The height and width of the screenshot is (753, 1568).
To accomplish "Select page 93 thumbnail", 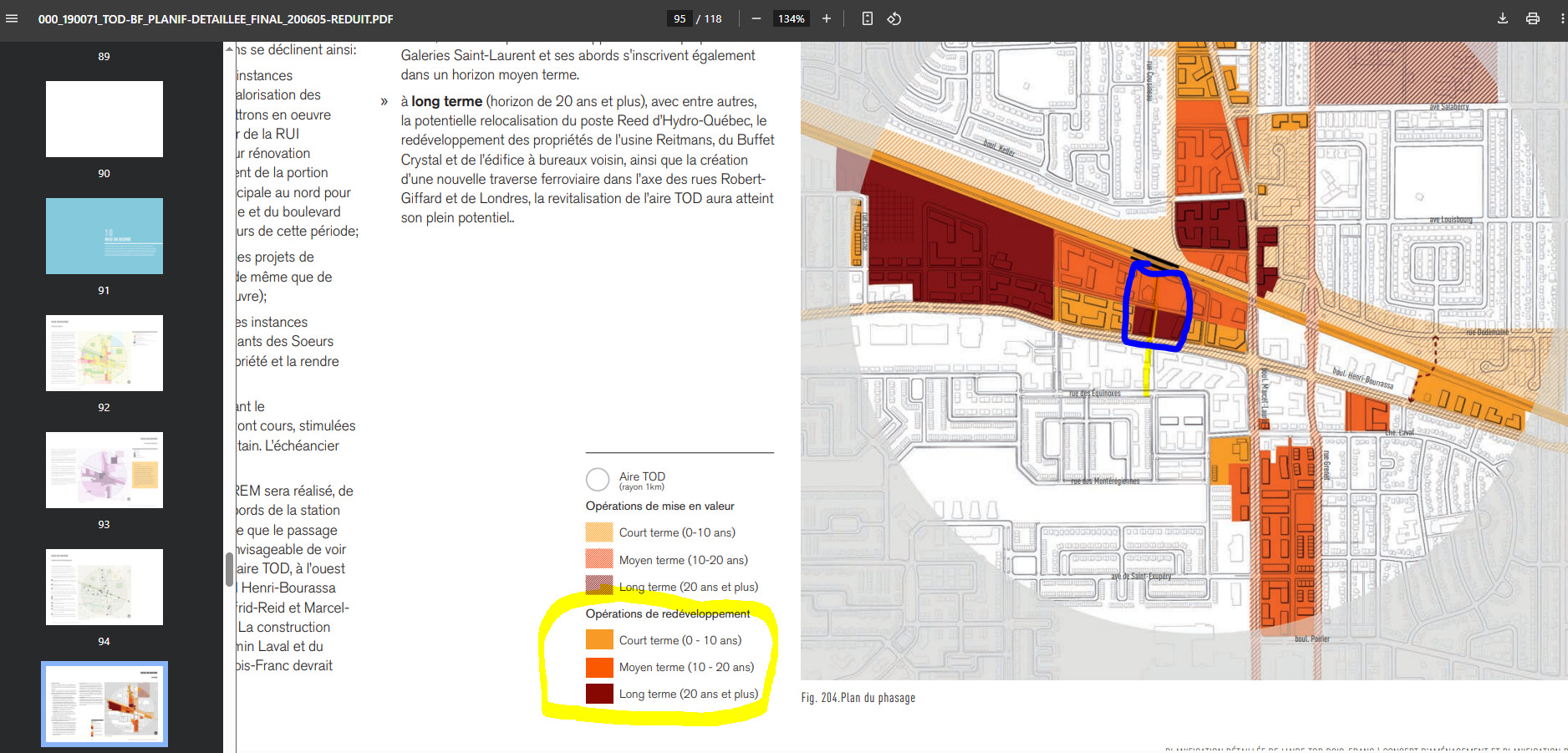I will coord(104,470).
